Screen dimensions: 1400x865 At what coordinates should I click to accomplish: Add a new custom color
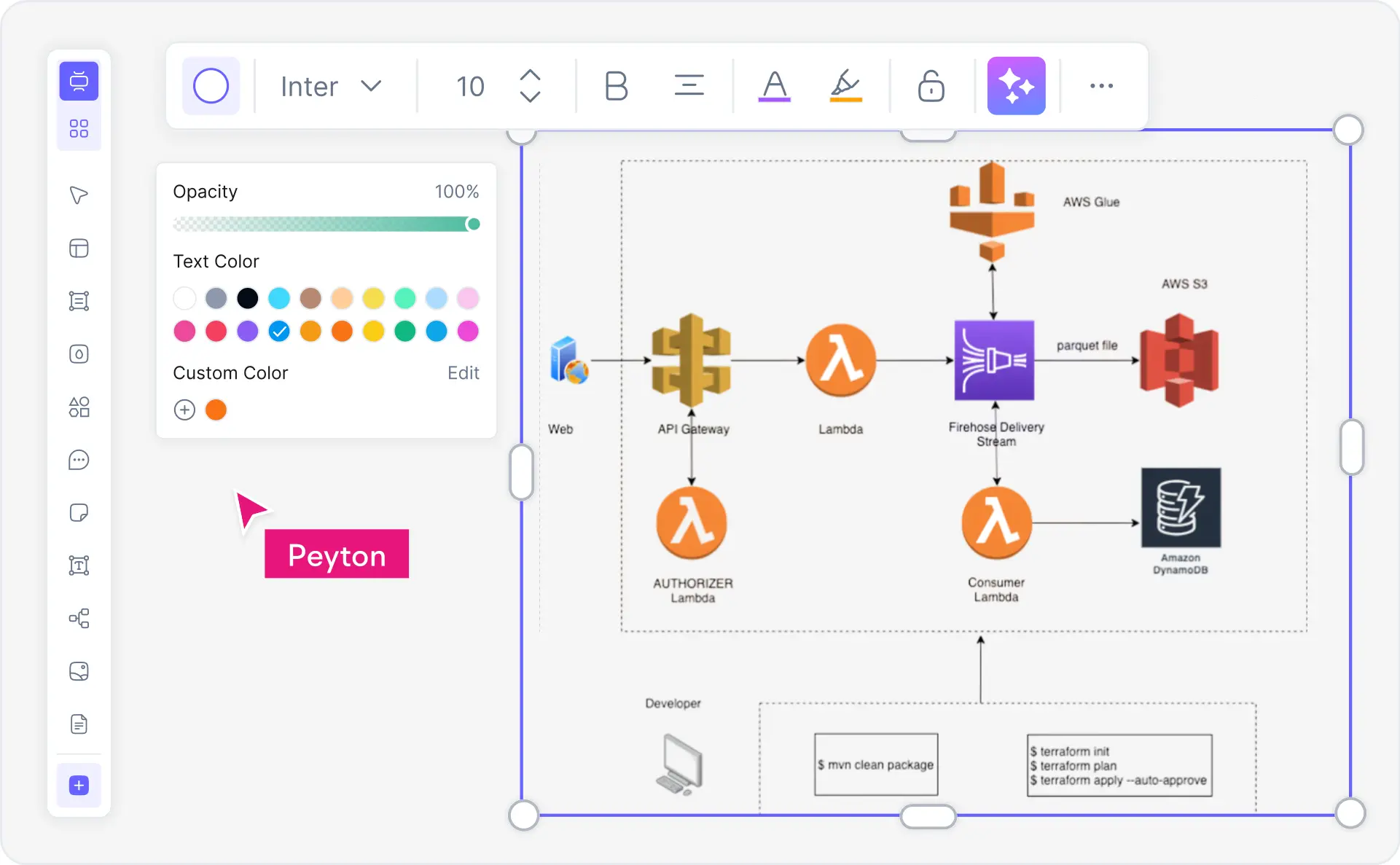pos(184,410)
